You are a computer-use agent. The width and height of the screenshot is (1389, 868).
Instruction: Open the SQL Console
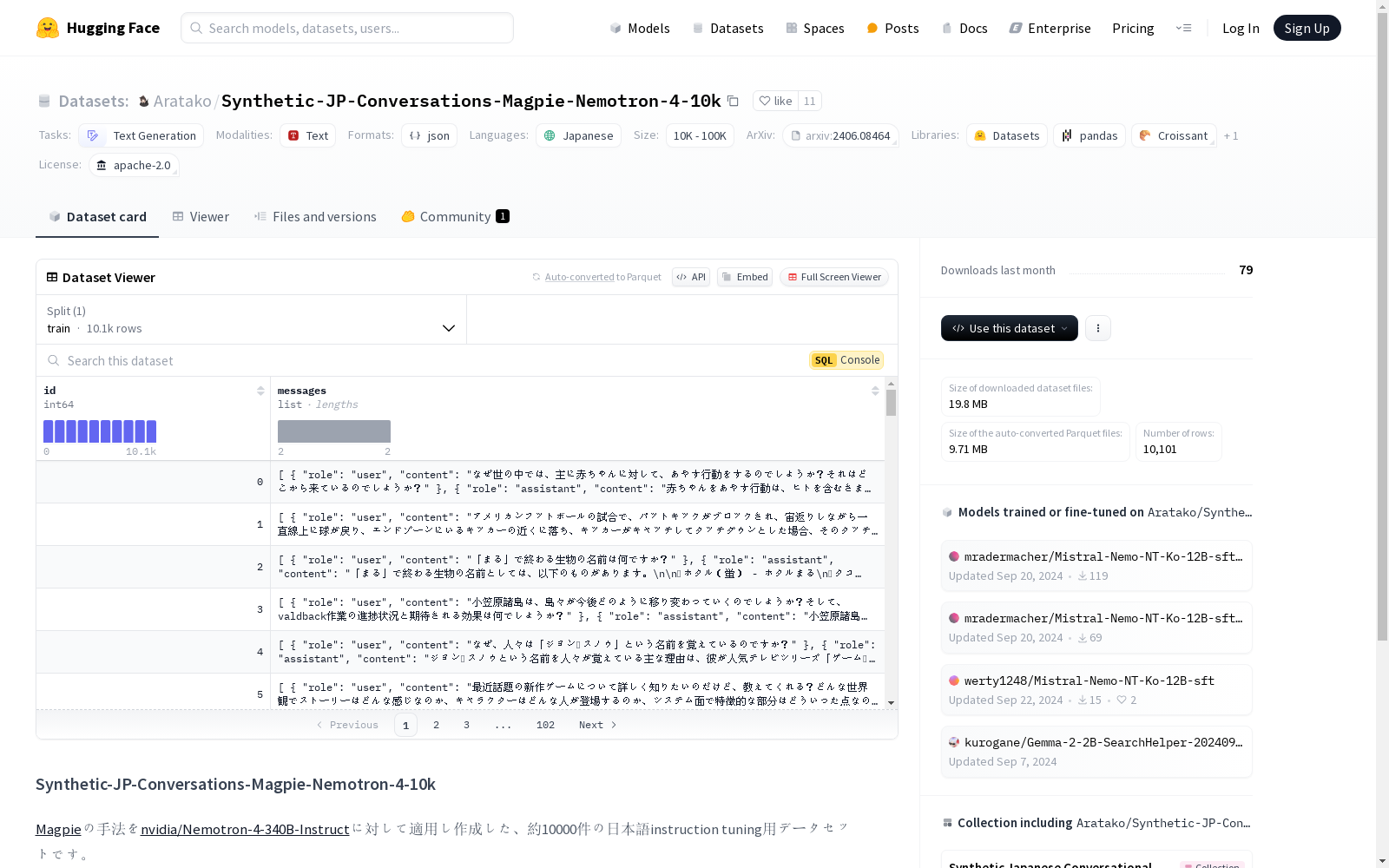click(x=846, y=360)
